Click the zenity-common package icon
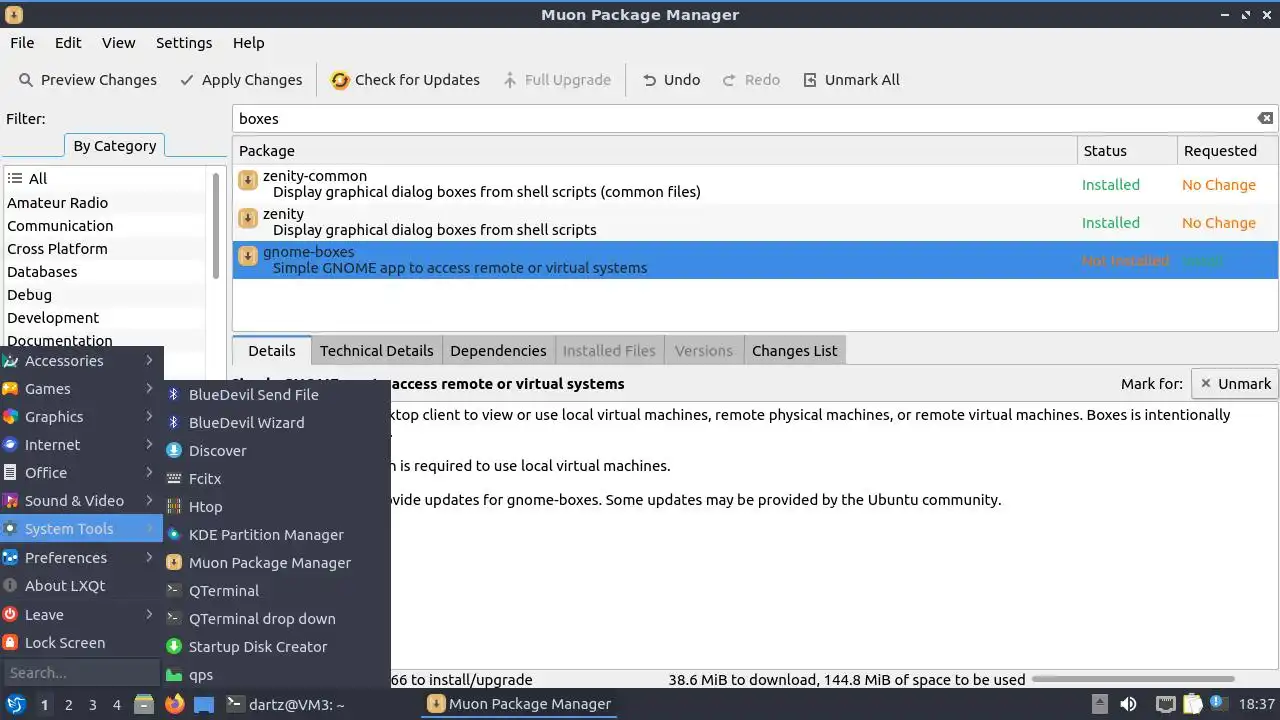1280x720 pixels. (x=248, y=181)
